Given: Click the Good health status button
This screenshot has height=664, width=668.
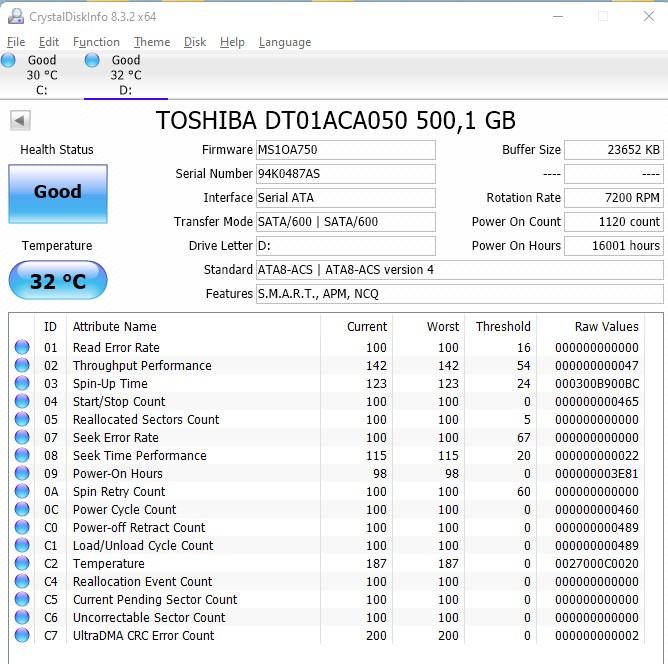Looking at the screenshot, I should tap(58, 193).
